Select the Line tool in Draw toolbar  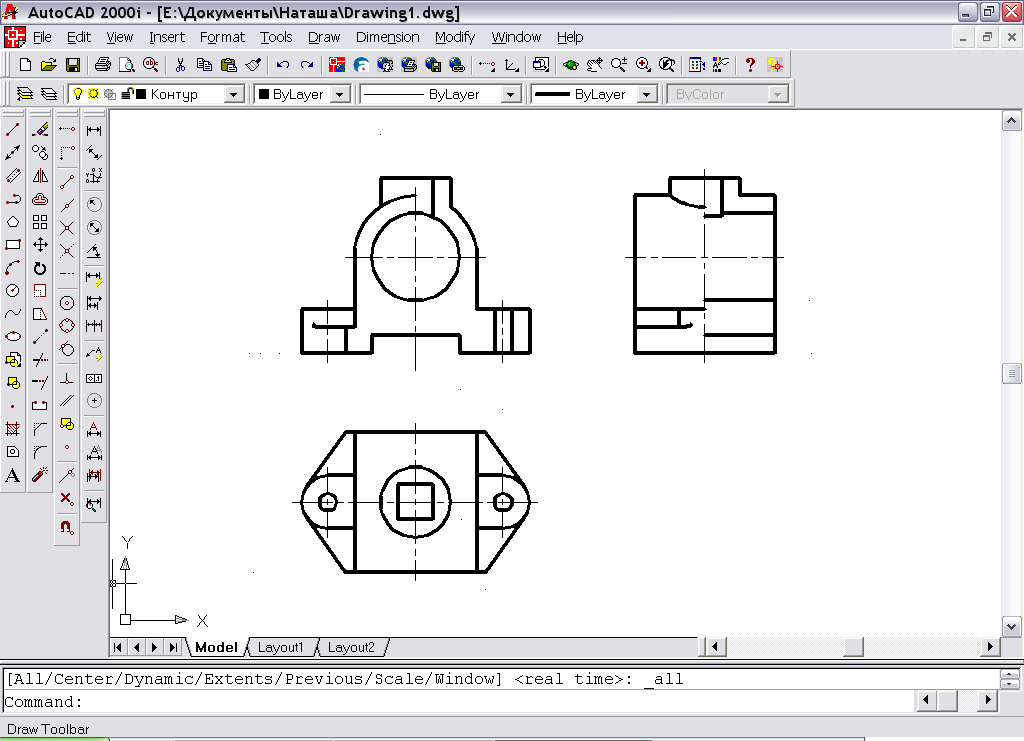12,129
